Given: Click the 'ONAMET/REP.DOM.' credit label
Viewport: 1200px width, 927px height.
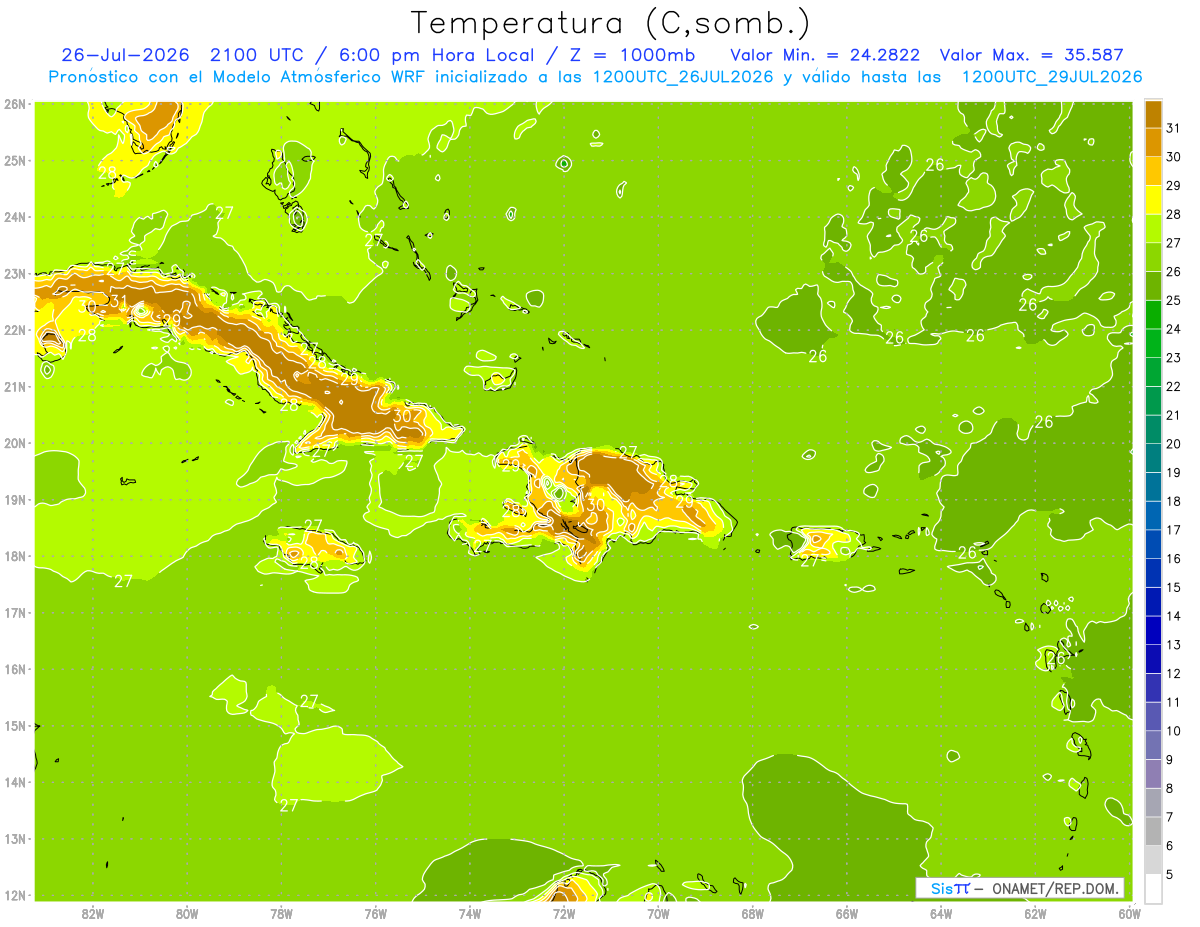Looking at the screenshot, I should pyautogui.click(x=1056, y=888).
